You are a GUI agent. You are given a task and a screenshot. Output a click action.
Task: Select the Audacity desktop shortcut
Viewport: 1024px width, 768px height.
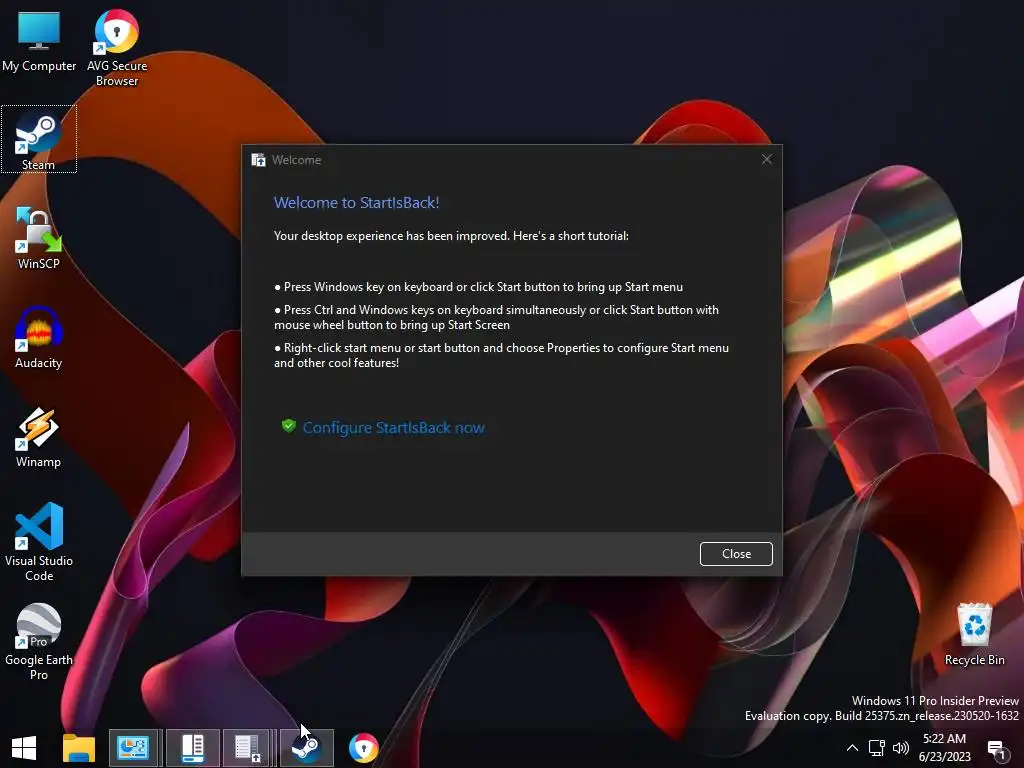point(39,338)
